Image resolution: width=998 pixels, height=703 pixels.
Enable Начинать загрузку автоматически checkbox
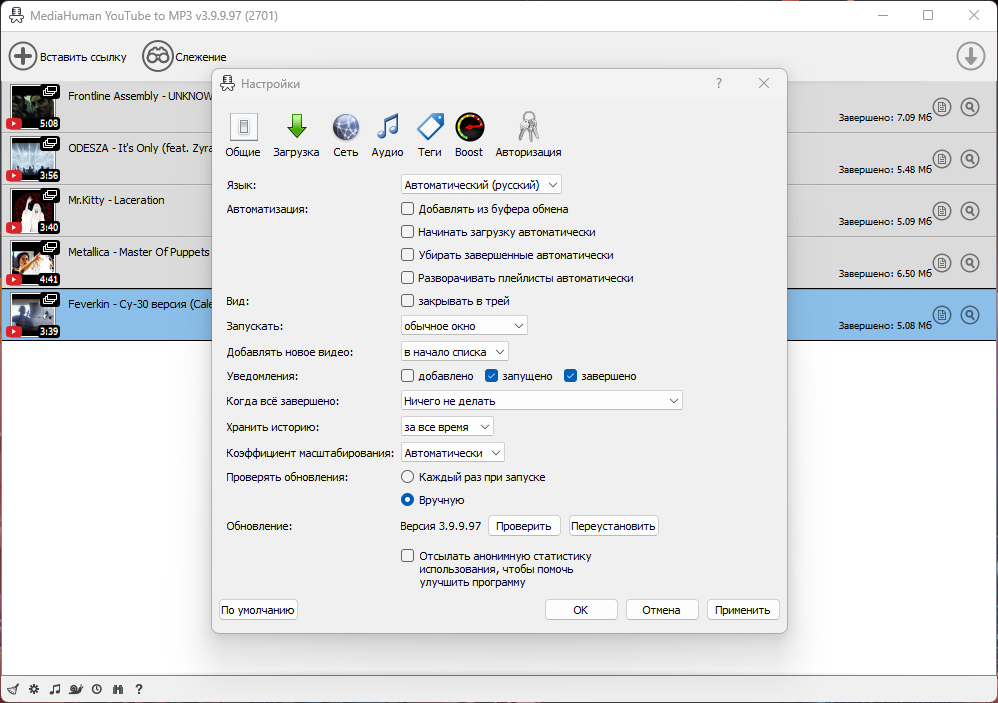407,232
